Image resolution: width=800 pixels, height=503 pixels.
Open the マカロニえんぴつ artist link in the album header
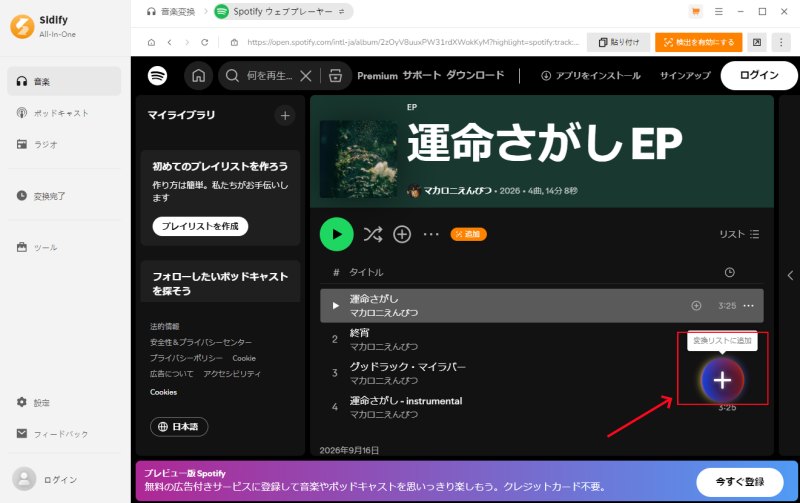click(458, 190)
